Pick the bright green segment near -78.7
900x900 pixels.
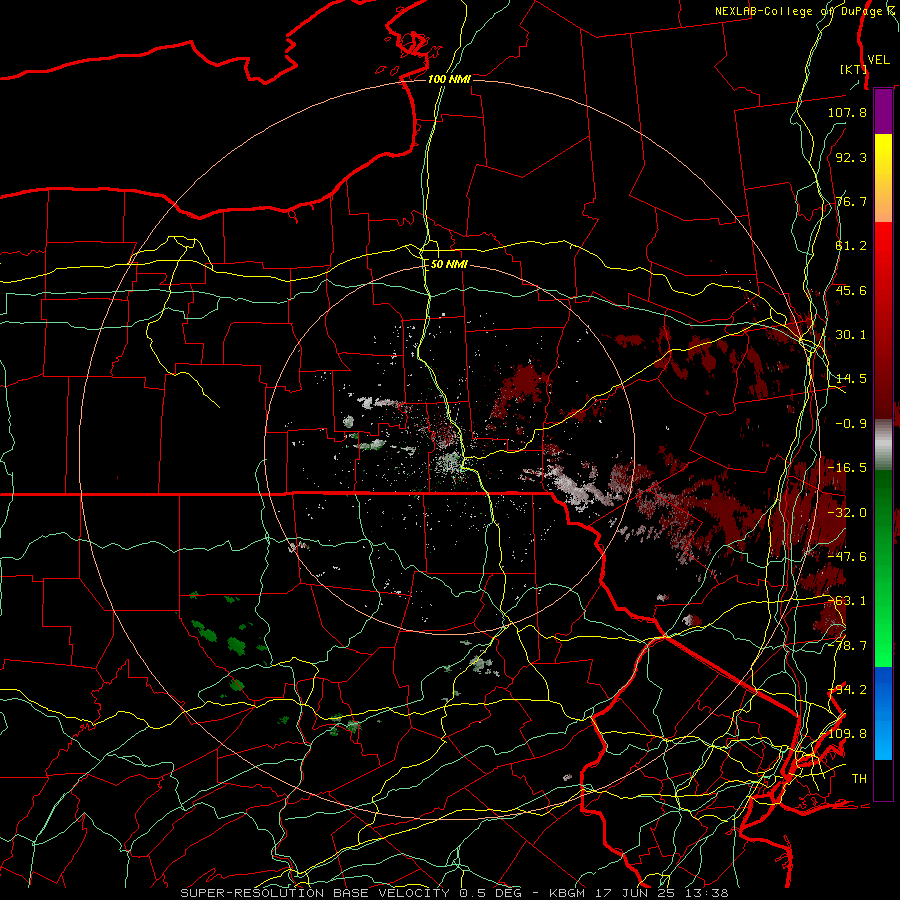[x=883, y=646]
